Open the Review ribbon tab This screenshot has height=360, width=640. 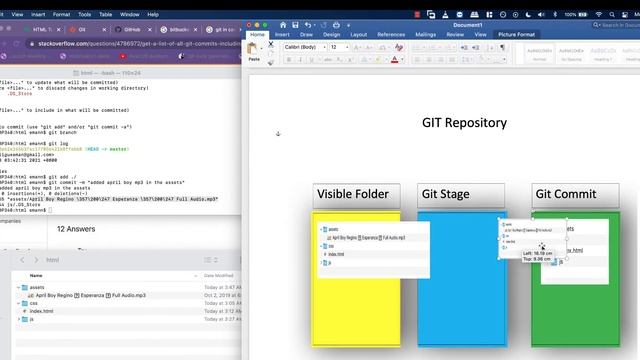(455, 35)
